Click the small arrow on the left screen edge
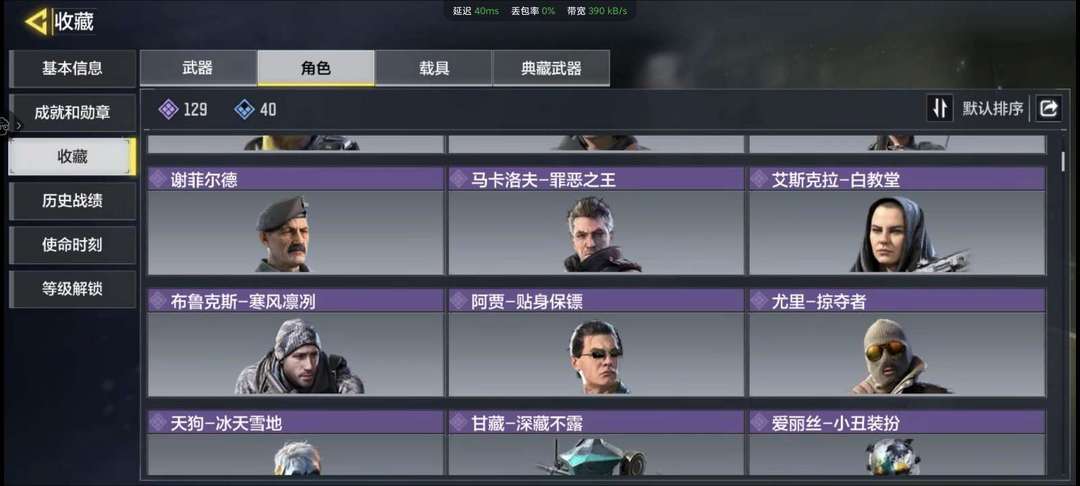This screenshot has width=1080, height=486. [x=19, y=126]
